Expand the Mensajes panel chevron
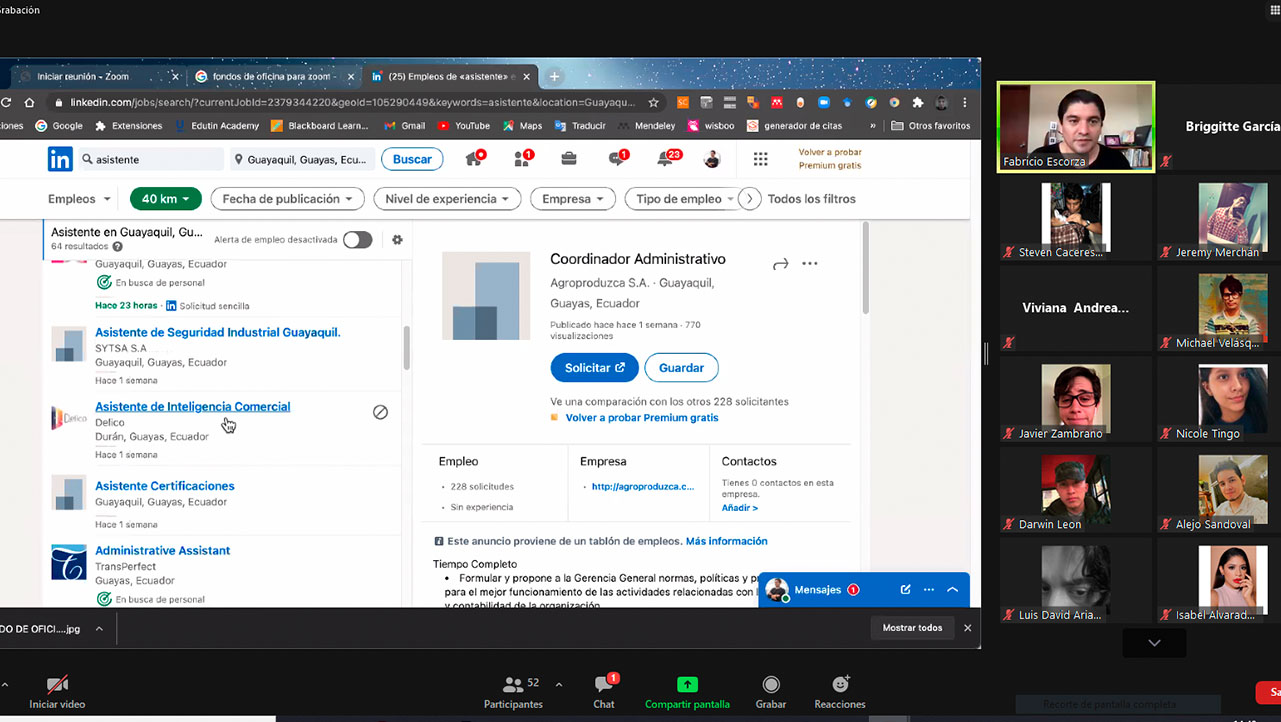Viewport: 1281px width, 722px height. click(952, 590)
